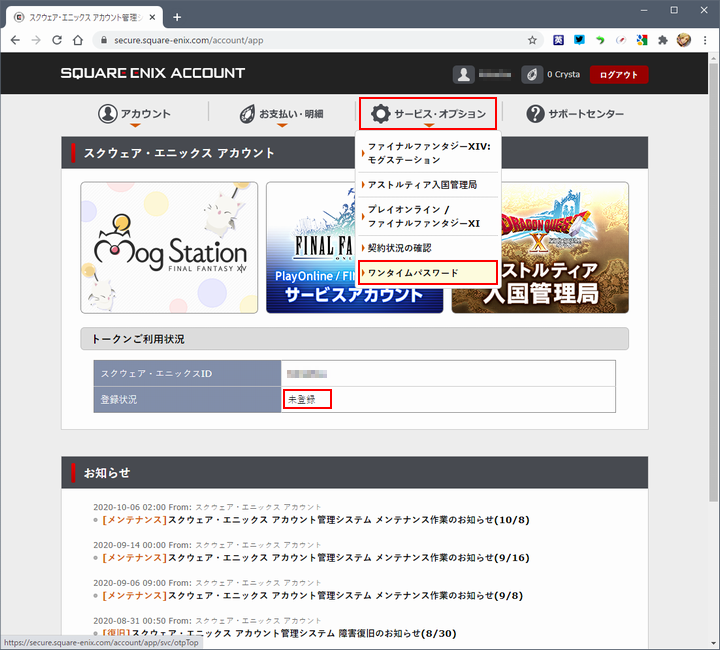This screenshot has height=650, width=720.
Task: Click the お支払い・明細 crystal icon
Action: [247, 113]
